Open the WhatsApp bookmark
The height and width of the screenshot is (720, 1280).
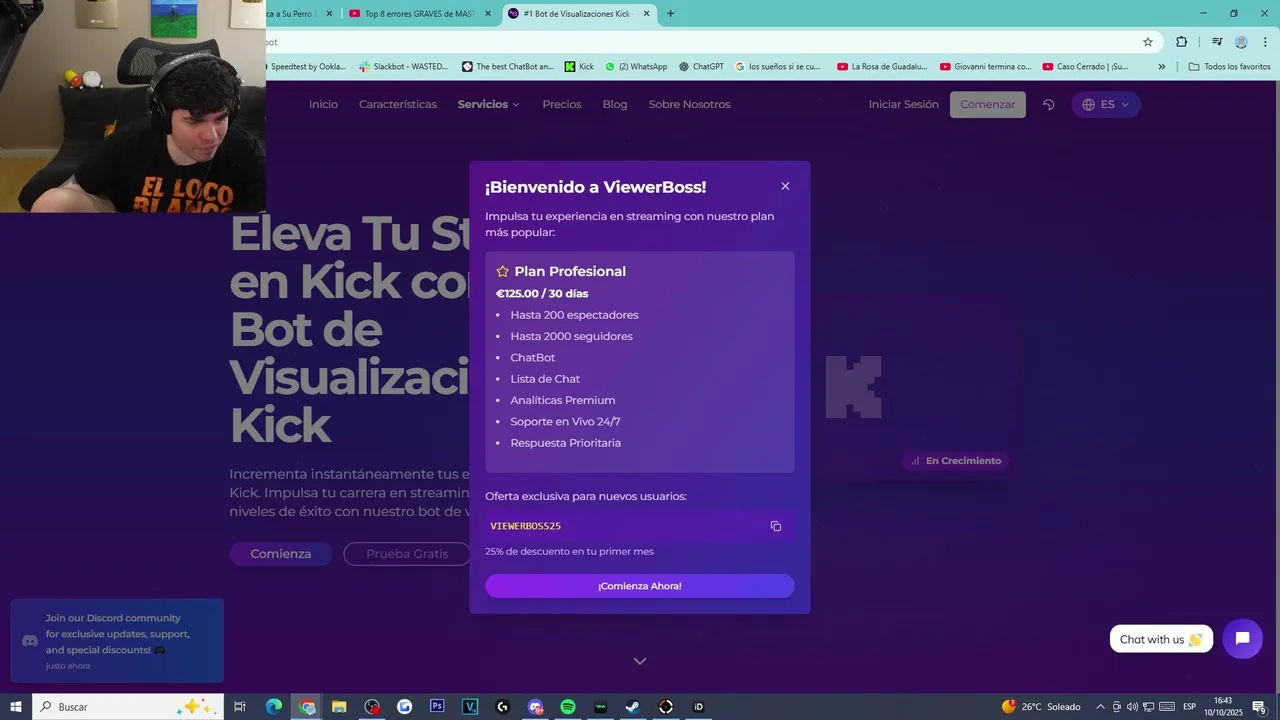[636, 67]
